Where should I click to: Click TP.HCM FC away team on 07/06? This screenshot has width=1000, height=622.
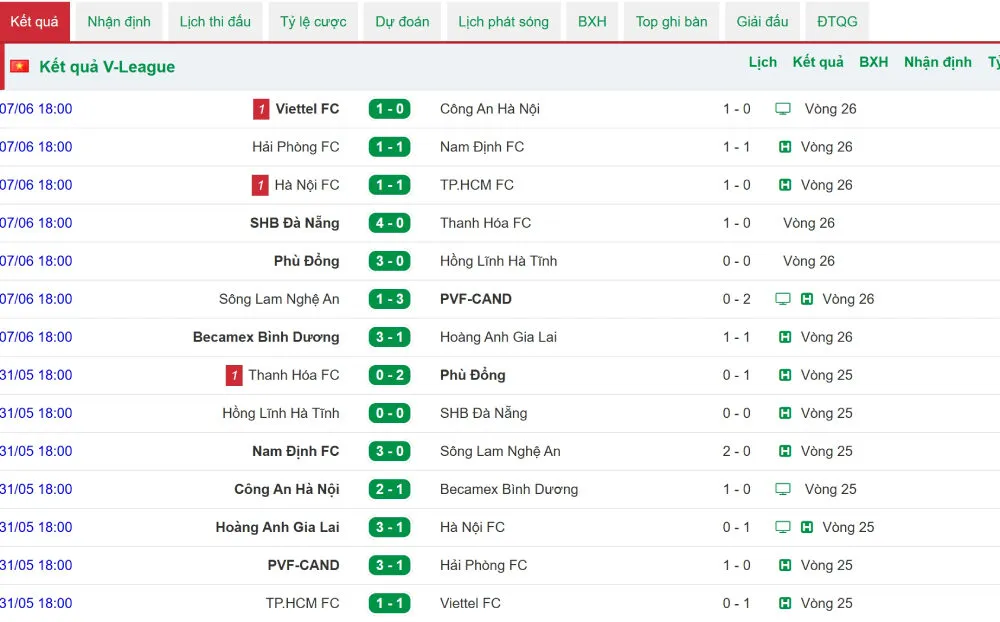coord(476,185)
